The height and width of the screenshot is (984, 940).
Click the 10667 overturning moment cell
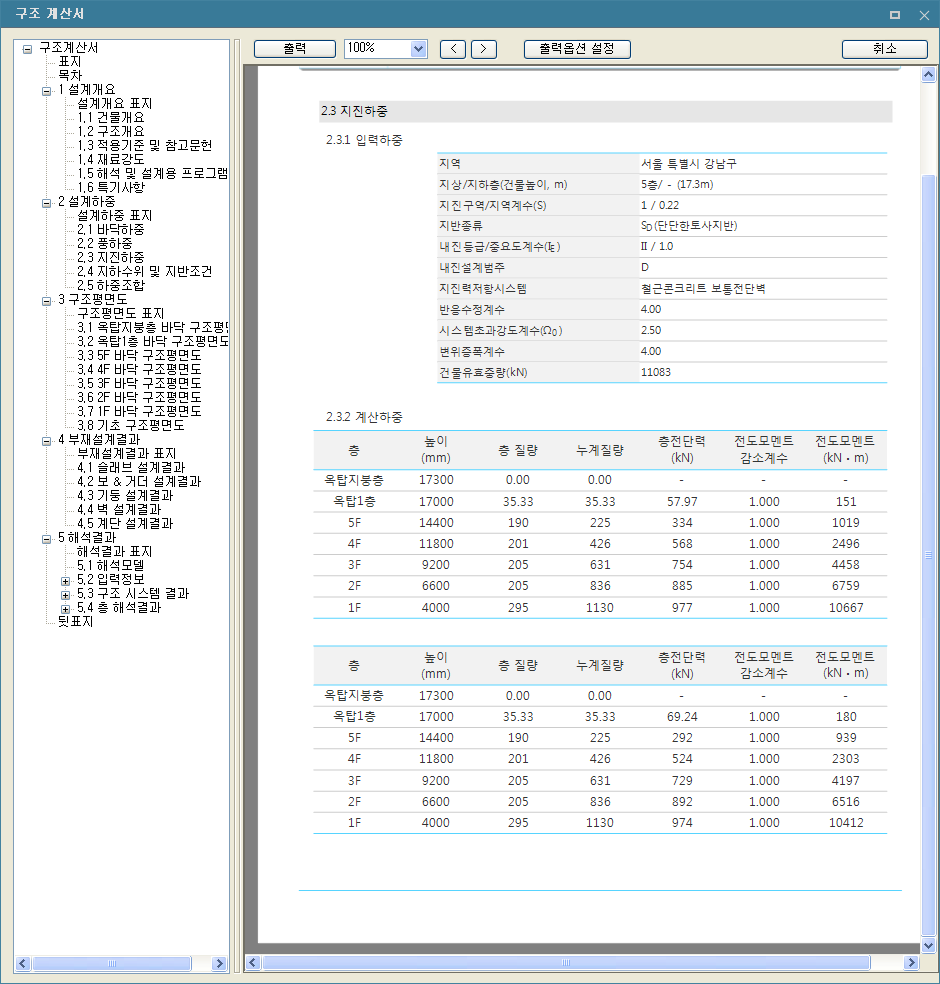tap(846, 607)
